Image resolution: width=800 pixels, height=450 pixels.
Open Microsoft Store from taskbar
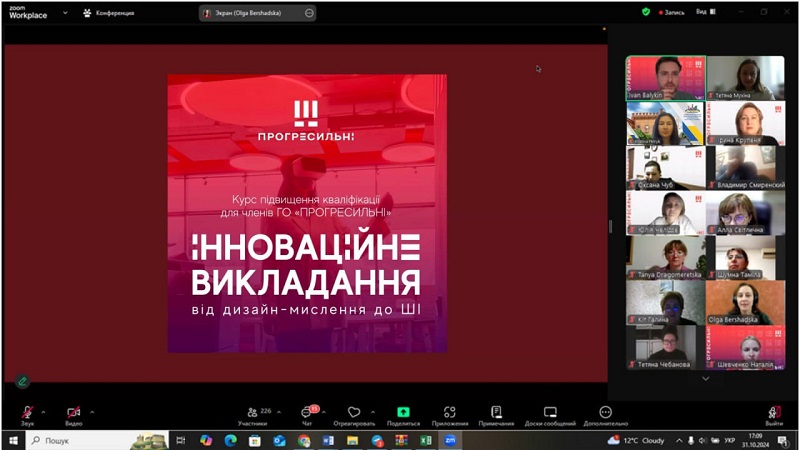[255, 440]
